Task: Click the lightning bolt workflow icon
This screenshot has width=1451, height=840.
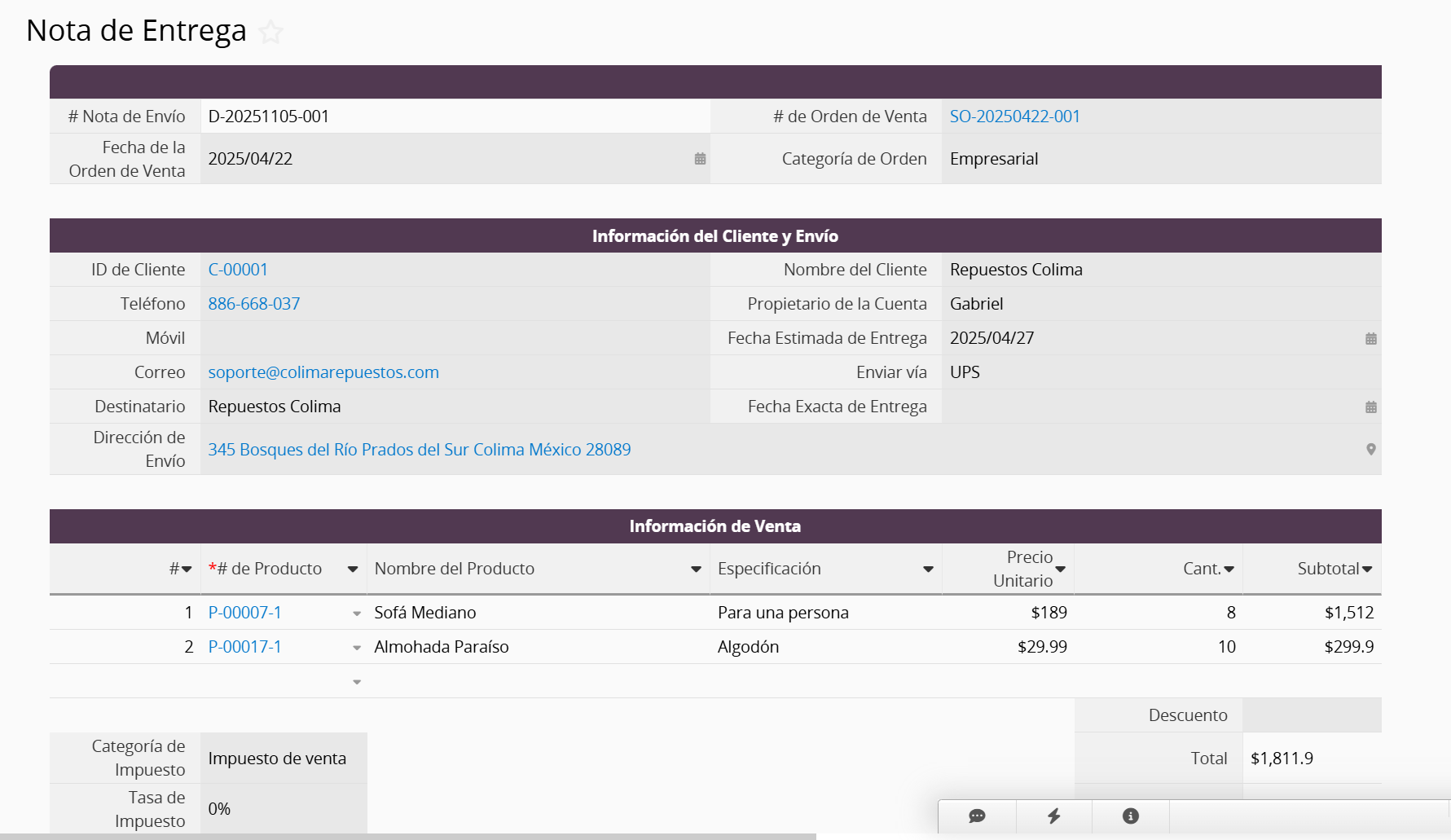Action: [x=1053, y=816]
